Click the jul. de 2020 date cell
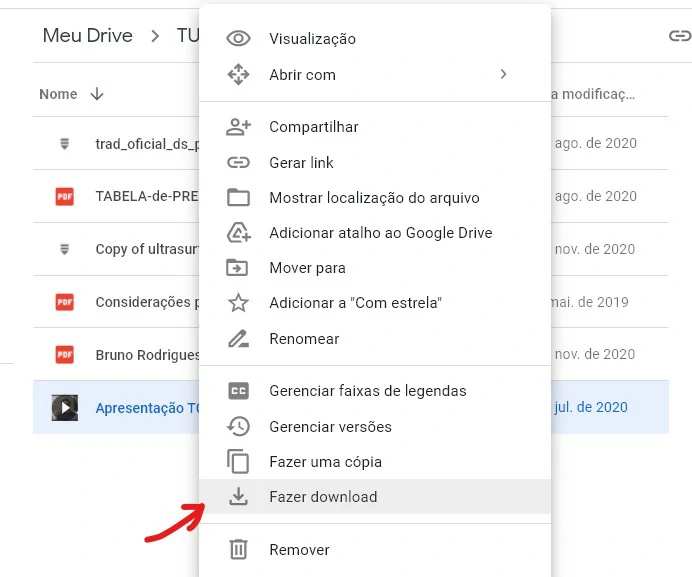This screenshot has height=577, width=692. (x=590, y=407)
